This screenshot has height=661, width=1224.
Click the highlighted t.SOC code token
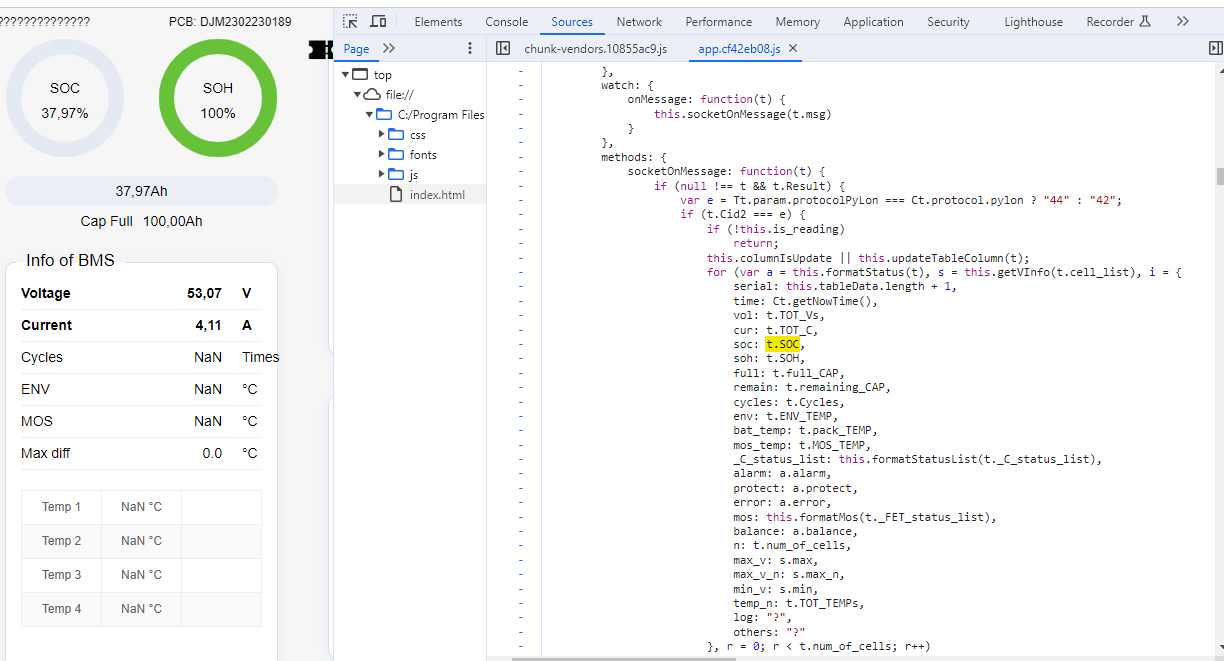point(783,344)
